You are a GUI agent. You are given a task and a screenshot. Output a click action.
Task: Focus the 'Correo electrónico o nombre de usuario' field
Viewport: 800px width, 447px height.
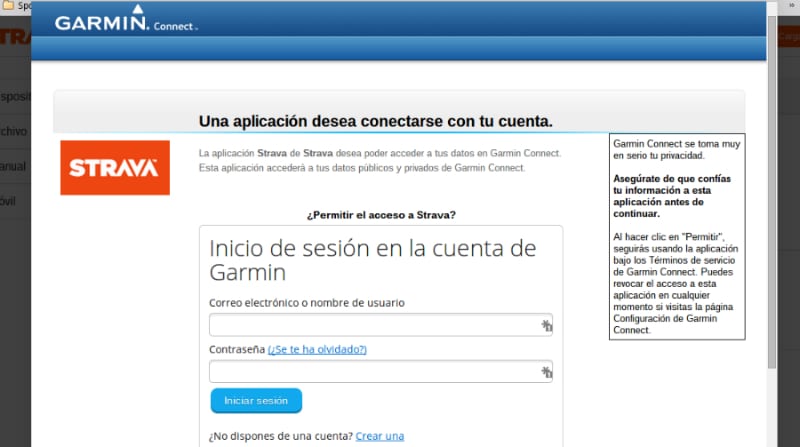pyautogui.click(x=373, y=325)
